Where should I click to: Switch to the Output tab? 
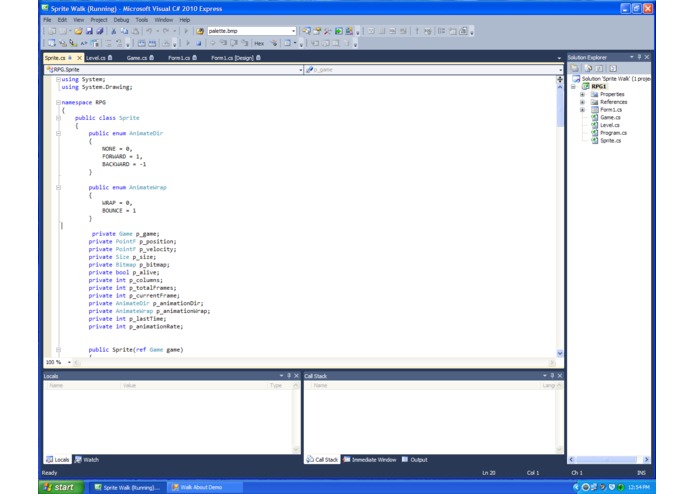click(415, 459)
